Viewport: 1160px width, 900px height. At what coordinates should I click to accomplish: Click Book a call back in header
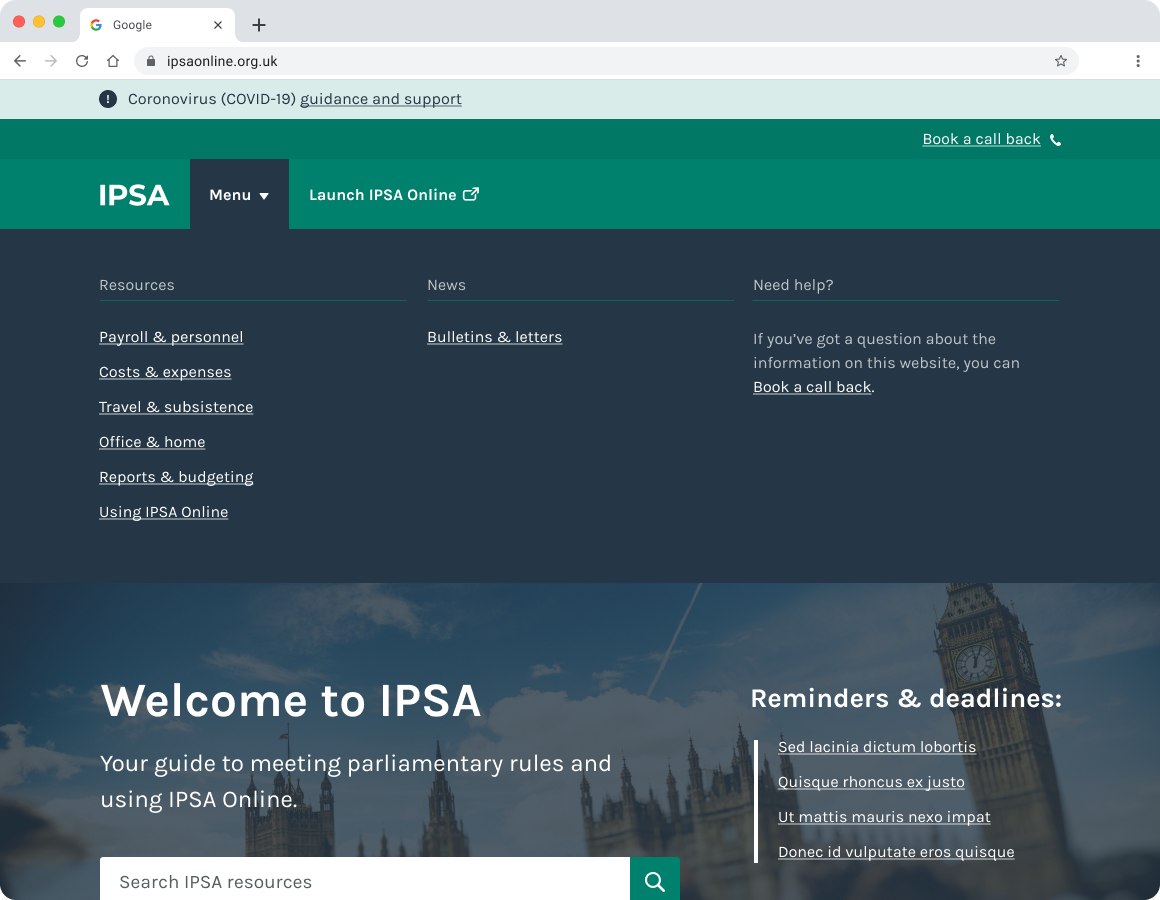(981, 139)
